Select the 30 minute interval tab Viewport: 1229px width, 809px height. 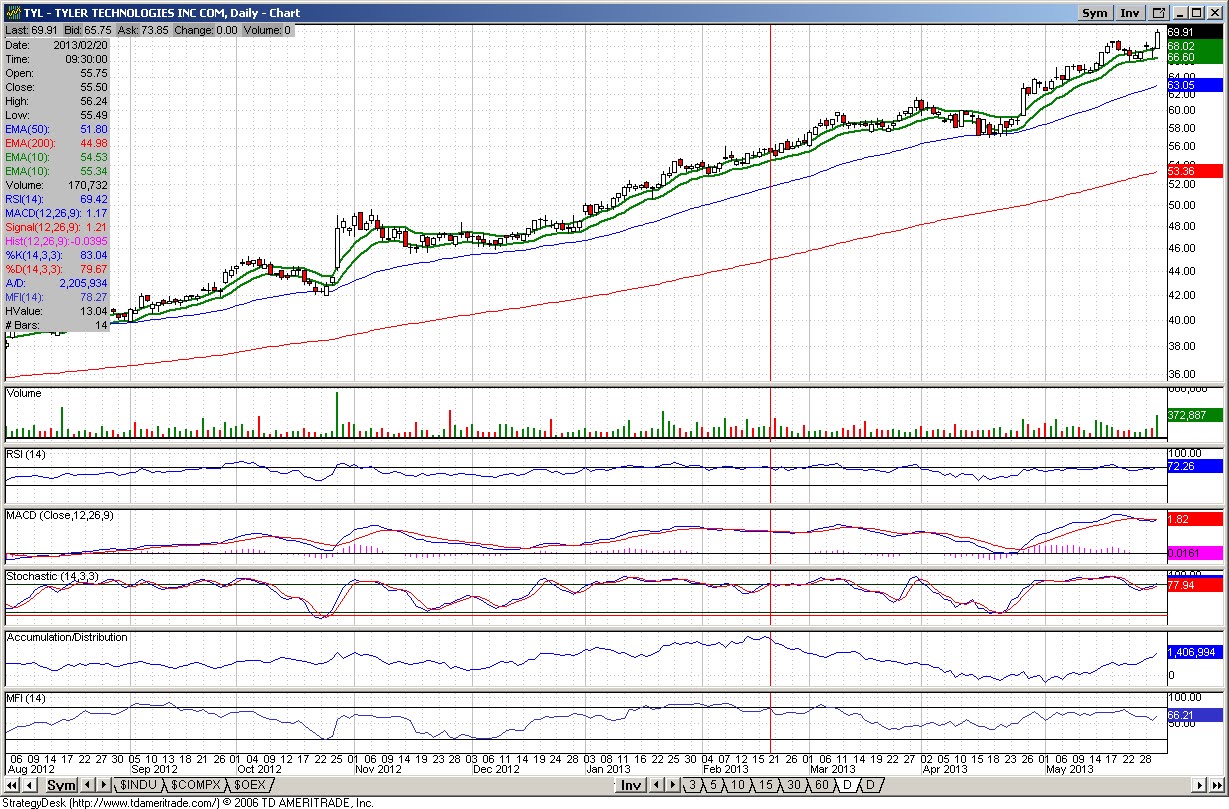[793, 785]
